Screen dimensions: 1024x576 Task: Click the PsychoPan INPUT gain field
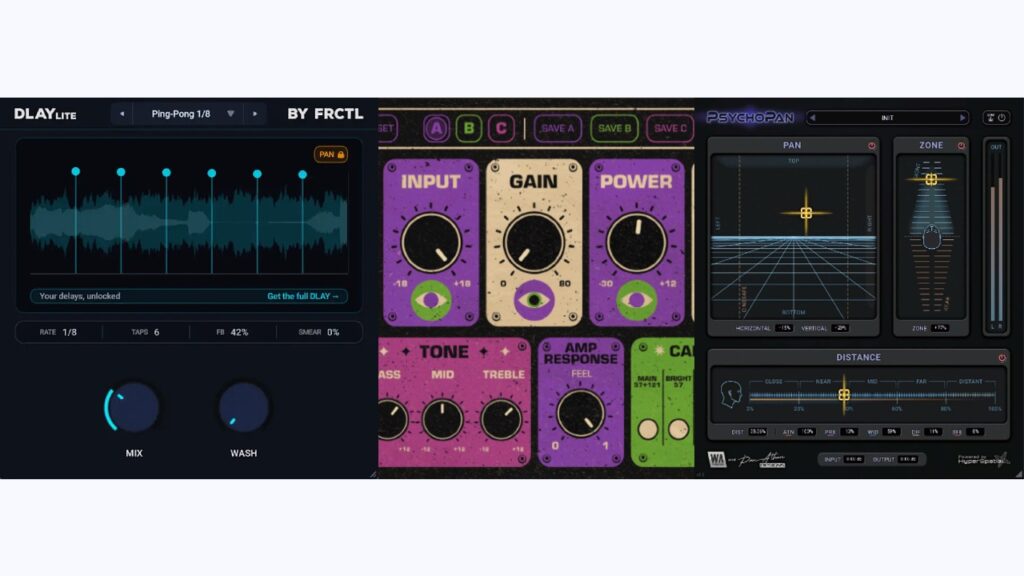(854, 459)
